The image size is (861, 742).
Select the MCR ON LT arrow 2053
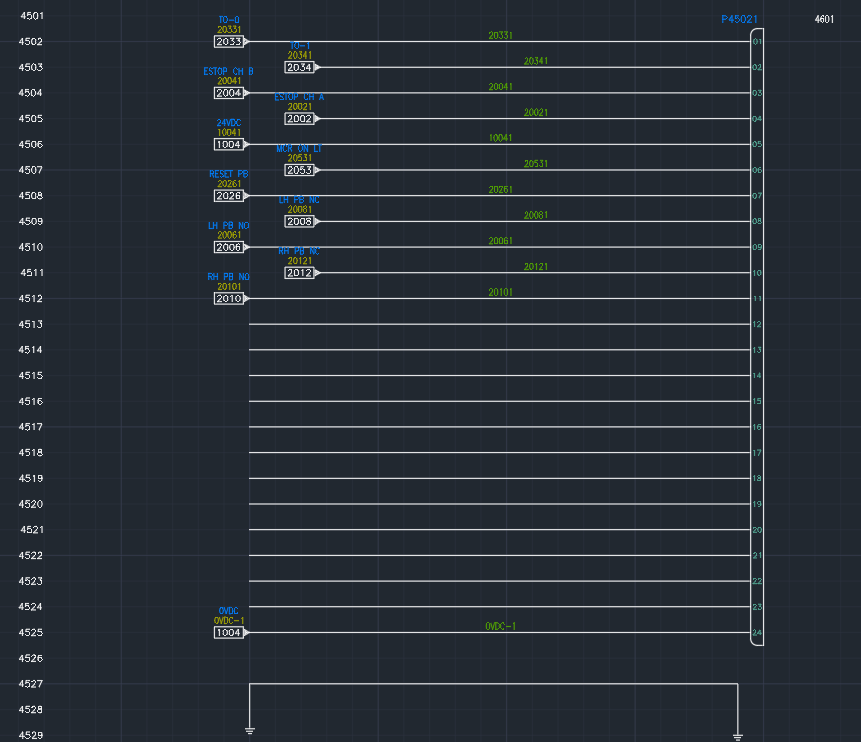point(301,170)
